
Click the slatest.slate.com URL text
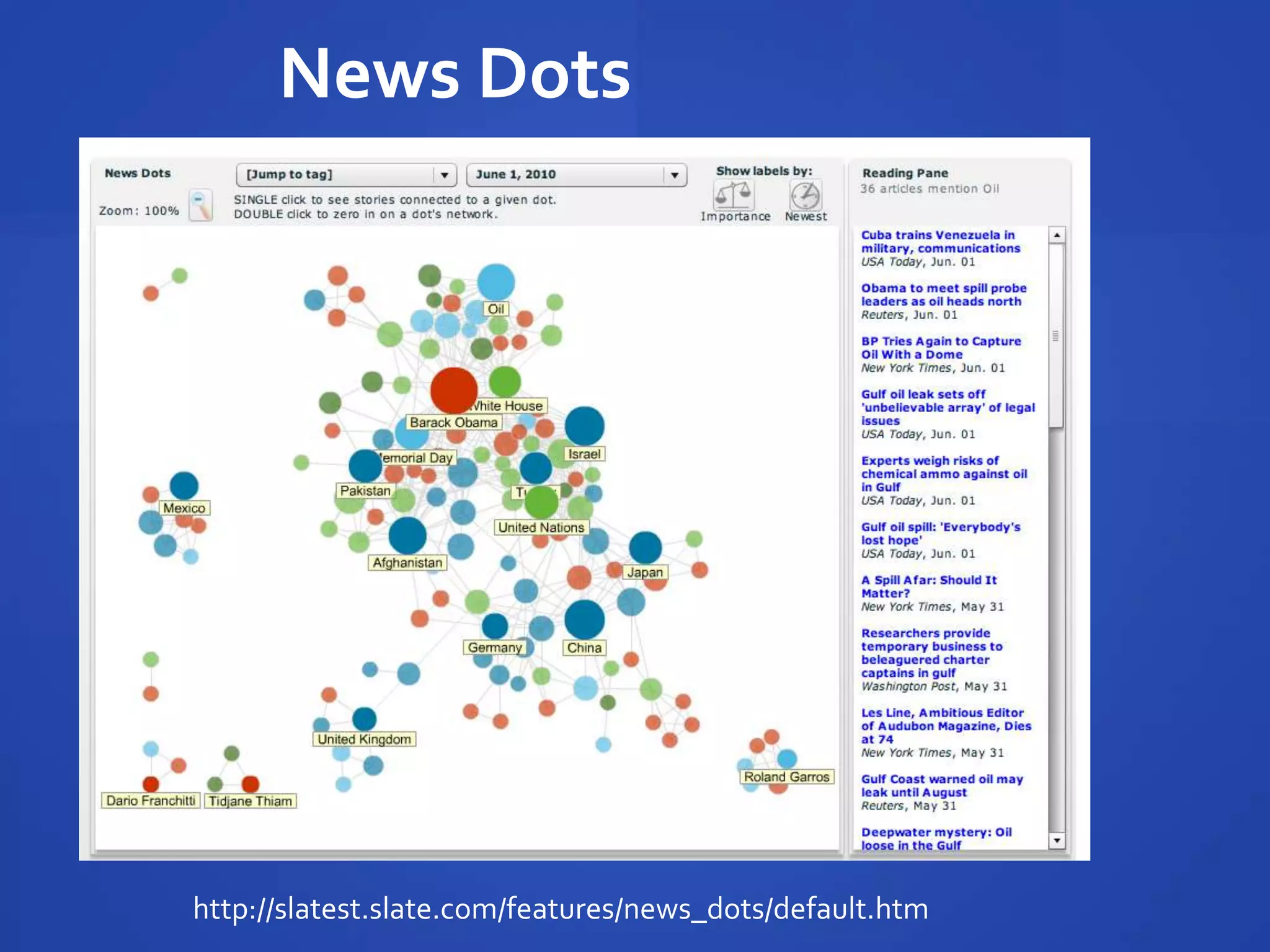click(561, 909)
